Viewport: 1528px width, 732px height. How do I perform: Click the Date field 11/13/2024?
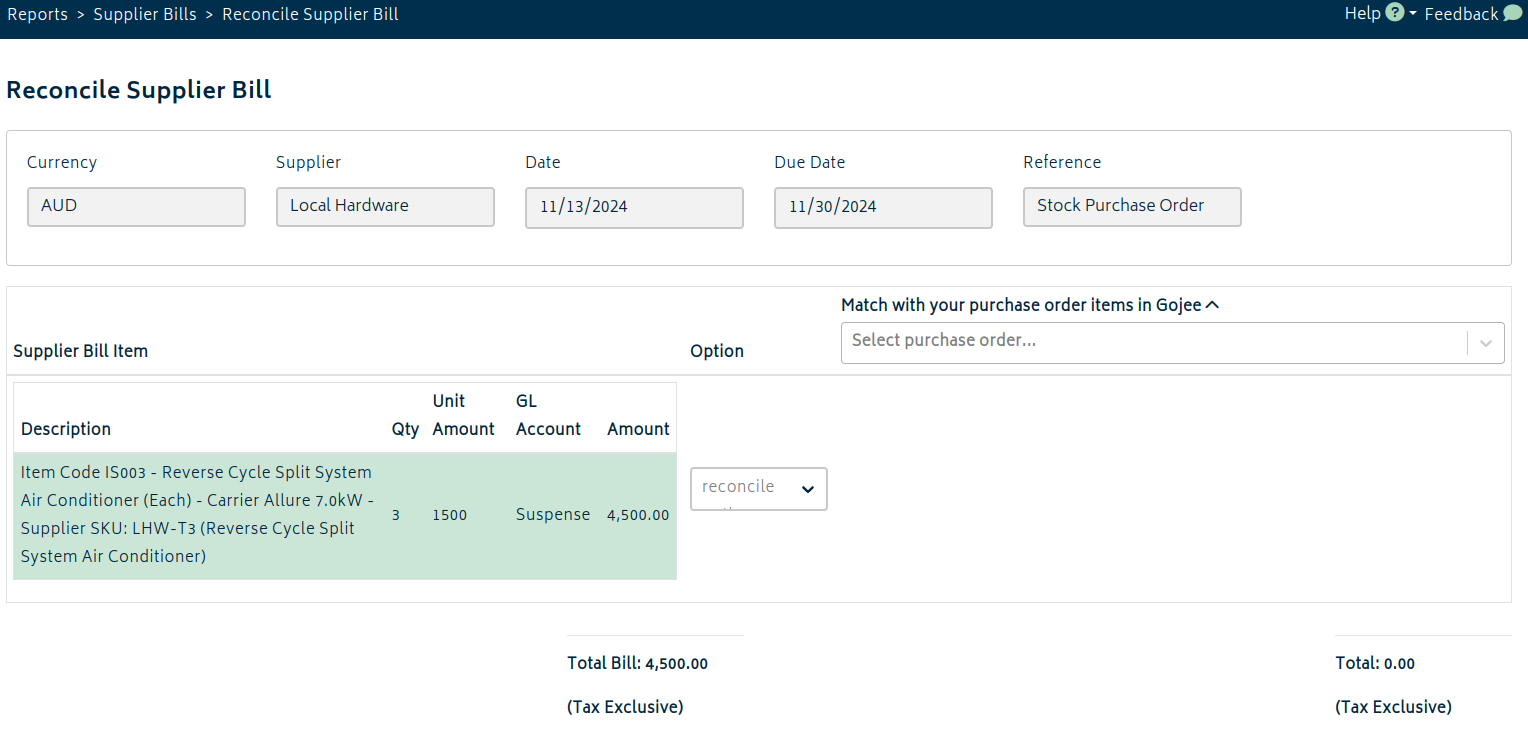pos(634,208)
